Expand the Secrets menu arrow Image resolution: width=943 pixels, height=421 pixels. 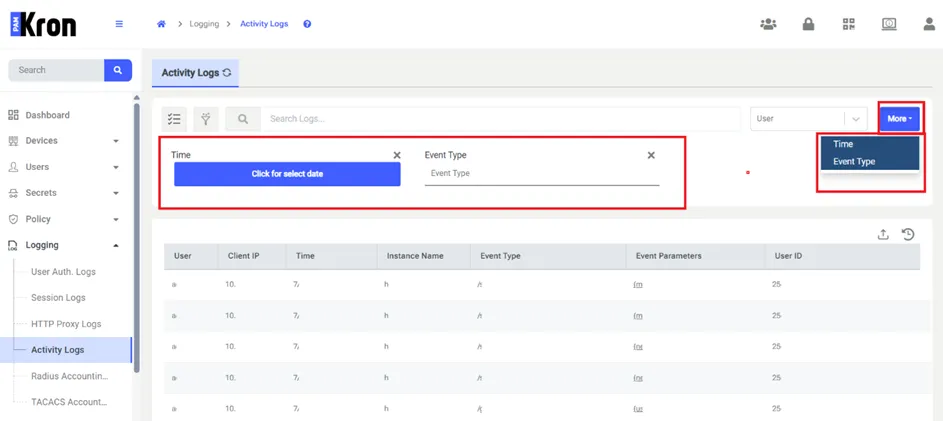[116, 194]
